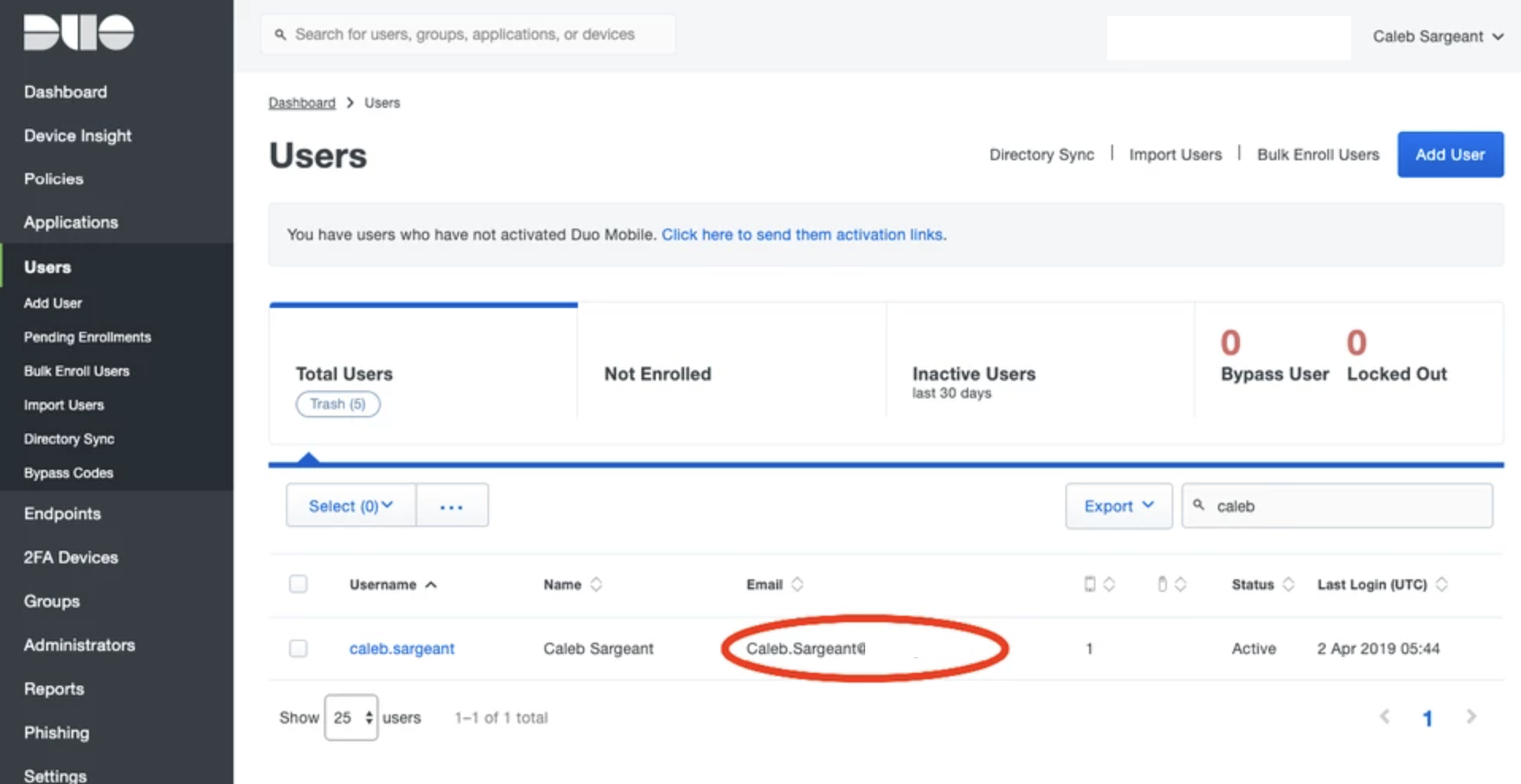Click the phone column sort icon
The height and width of the screenshot is (784, 1521).
tap(1109, 584)
